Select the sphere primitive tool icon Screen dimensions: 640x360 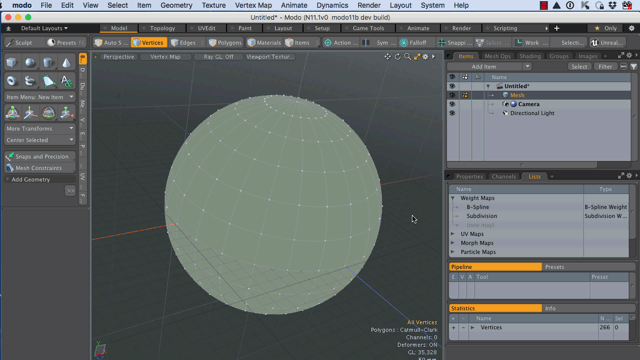pyautogui.click(x=30, y=62)
